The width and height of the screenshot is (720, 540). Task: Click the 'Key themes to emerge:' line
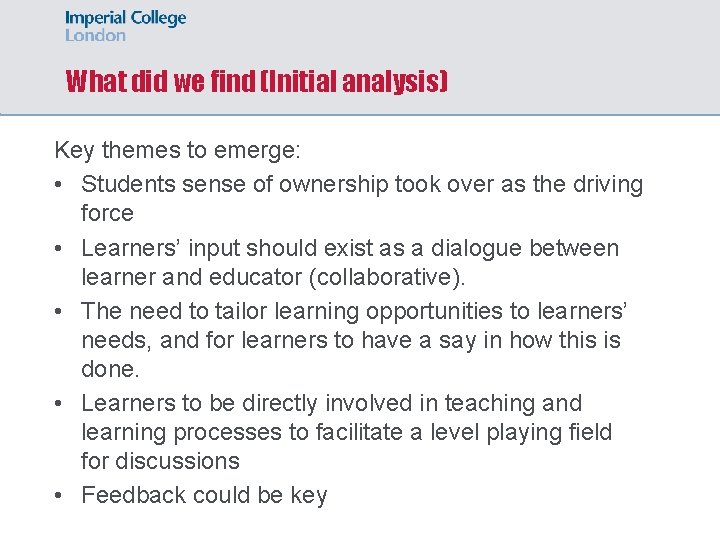(x=176, y=151)
